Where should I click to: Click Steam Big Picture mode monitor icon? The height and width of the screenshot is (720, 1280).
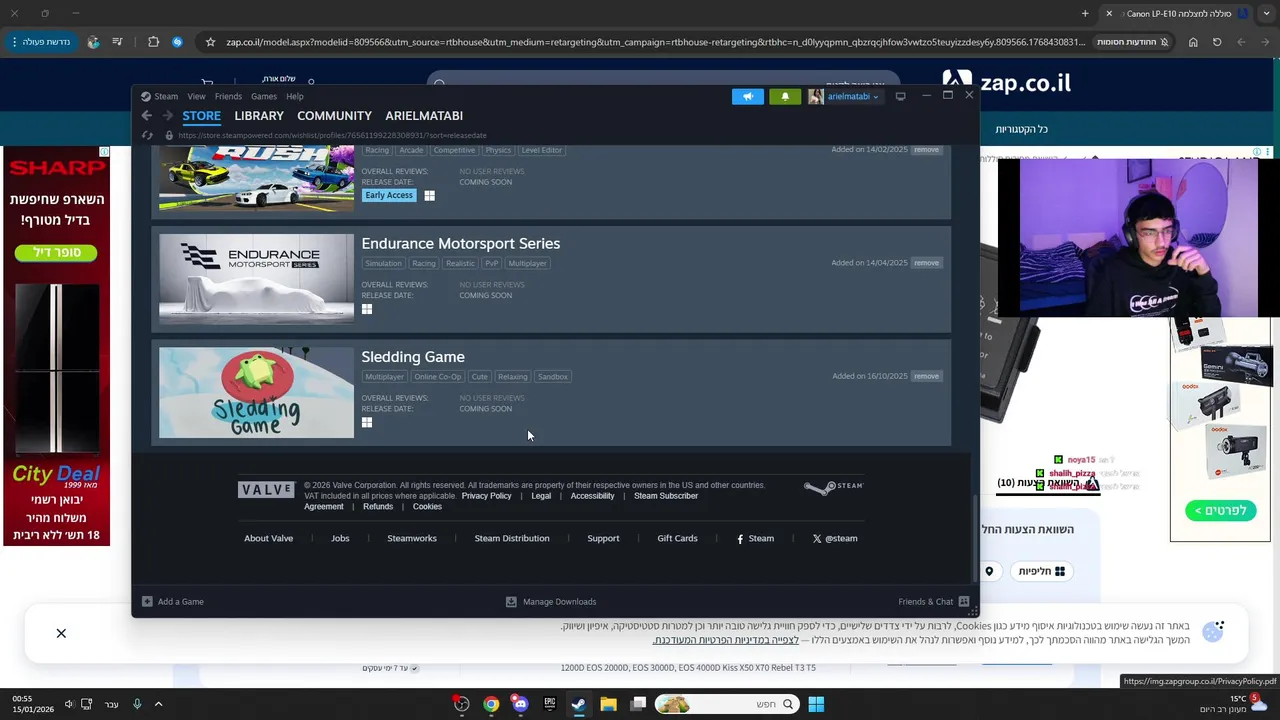(x=900, y=97)
